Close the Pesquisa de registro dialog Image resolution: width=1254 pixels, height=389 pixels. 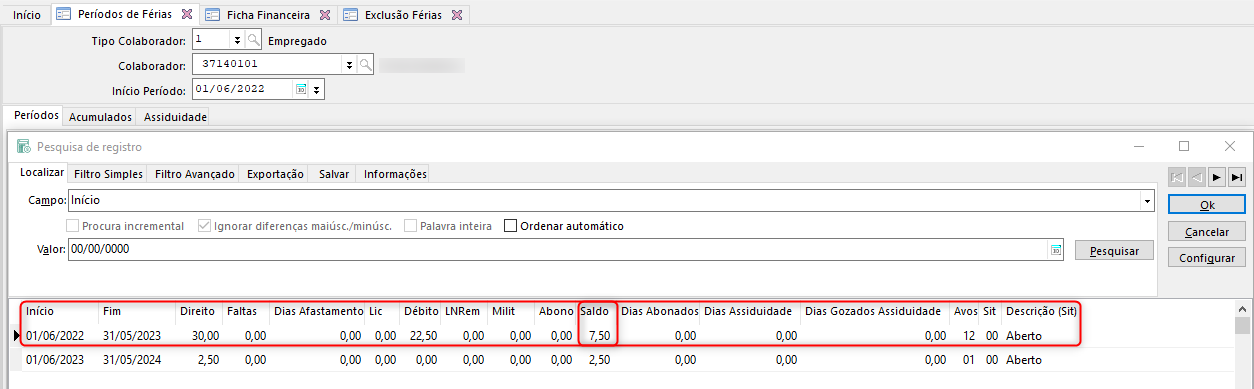1230,146
